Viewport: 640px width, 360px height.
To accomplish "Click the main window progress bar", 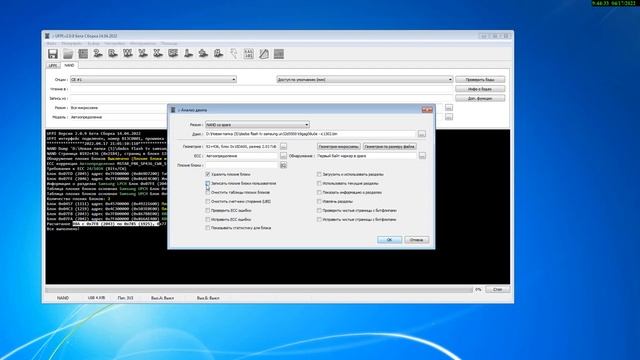I will tap(259, 289).
